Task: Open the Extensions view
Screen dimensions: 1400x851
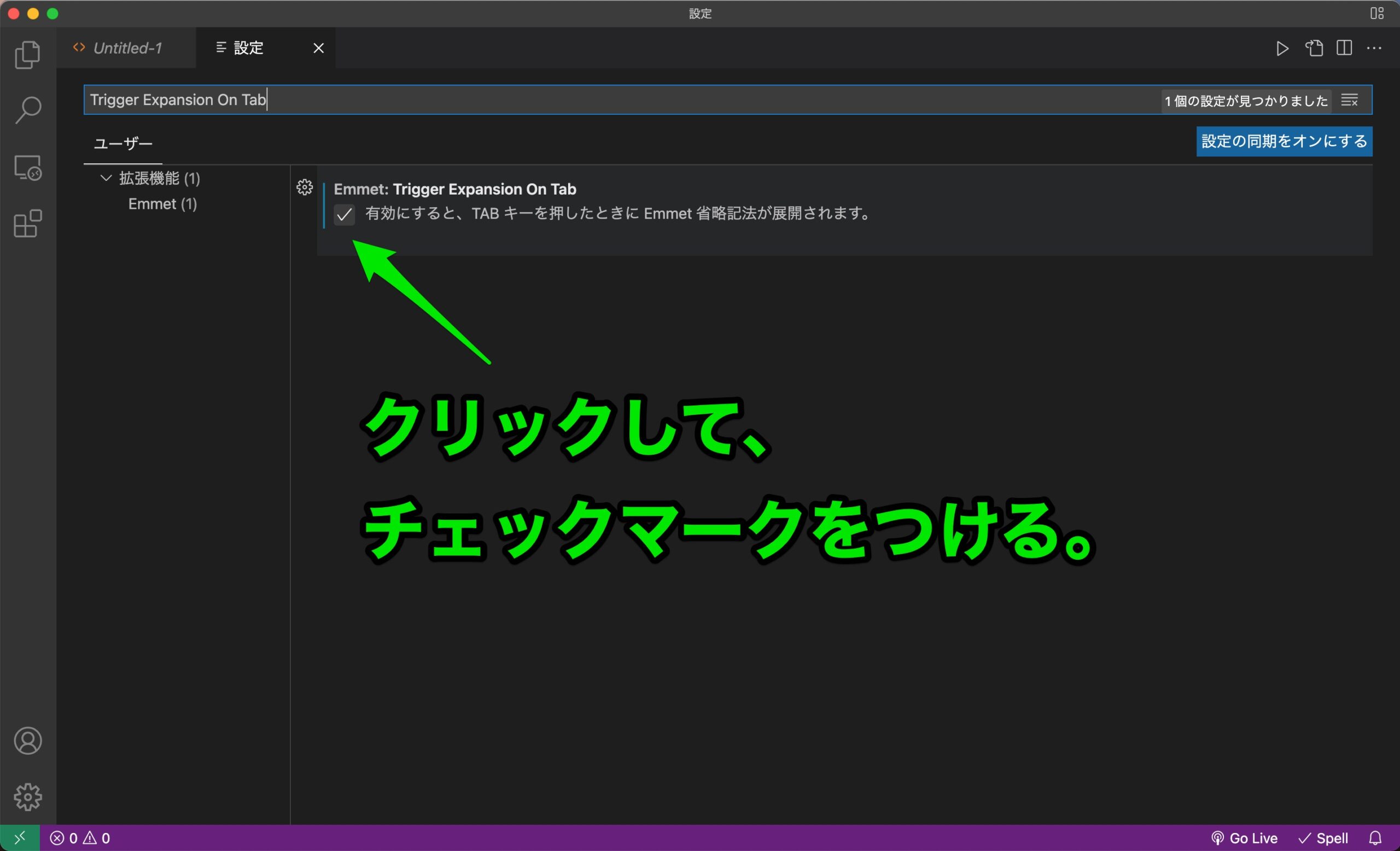Action: click(x=27, y=224)
